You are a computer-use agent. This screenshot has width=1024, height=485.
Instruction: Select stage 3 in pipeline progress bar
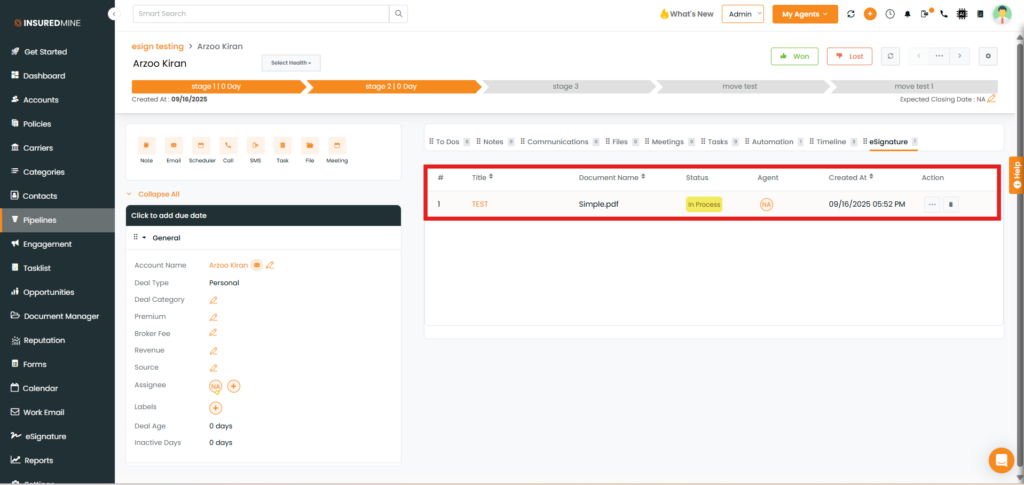(565, 87)
